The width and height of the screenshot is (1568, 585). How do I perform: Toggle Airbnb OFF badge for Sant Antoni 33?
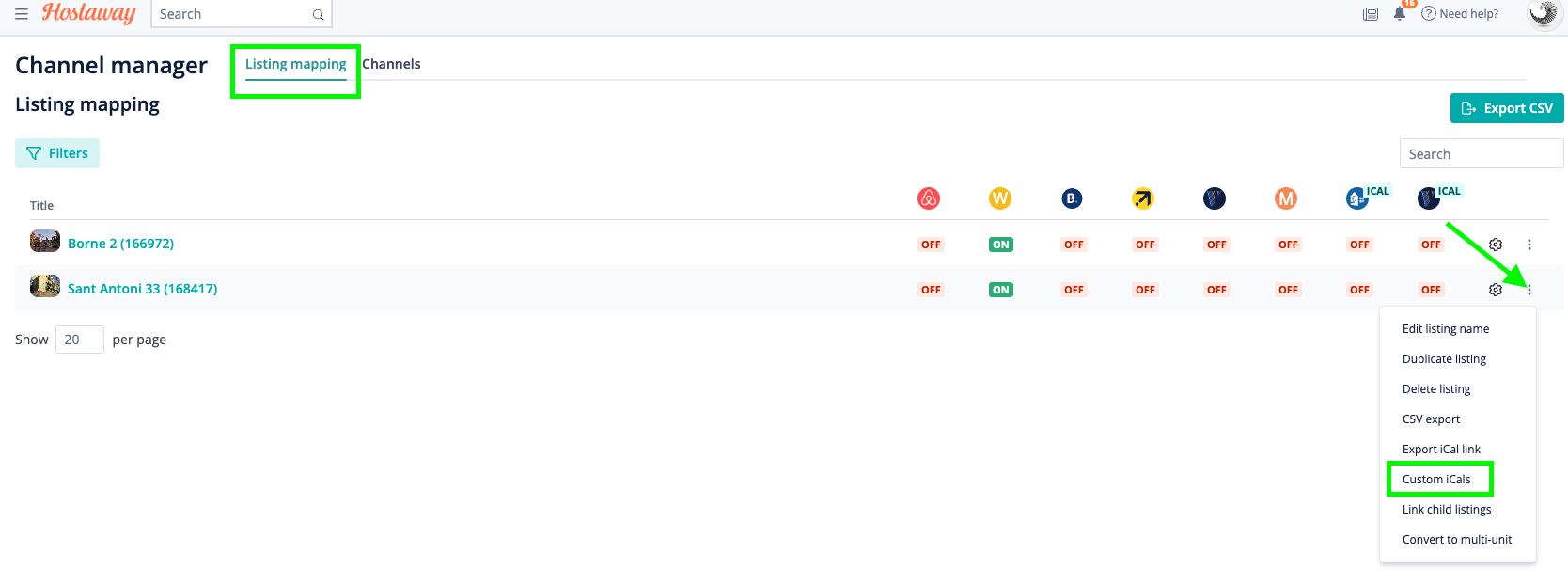pos(931,290)
